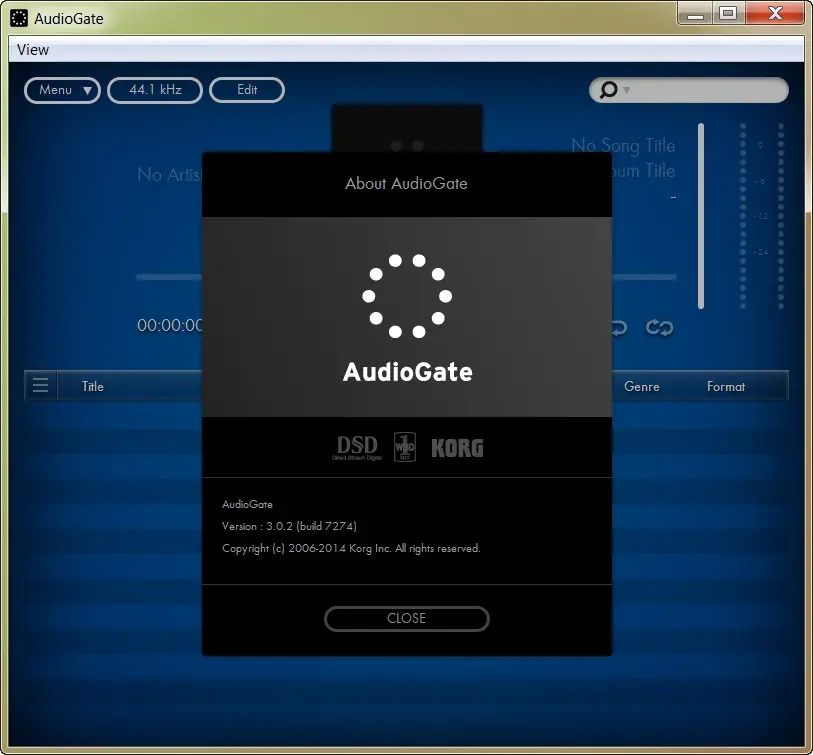813x755 pixels.
Task: Click the 00:00:00 elapsed time display
Action: [x=170, y=325]
